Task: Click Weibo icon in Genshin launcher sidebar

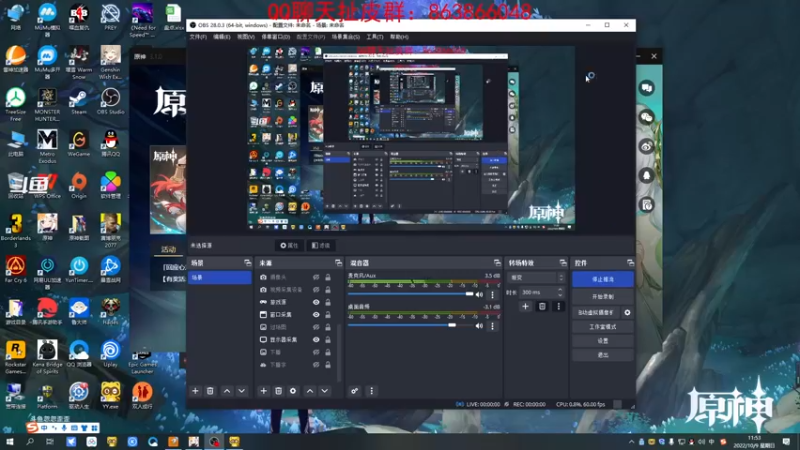Action: click(x=646, y=146)
